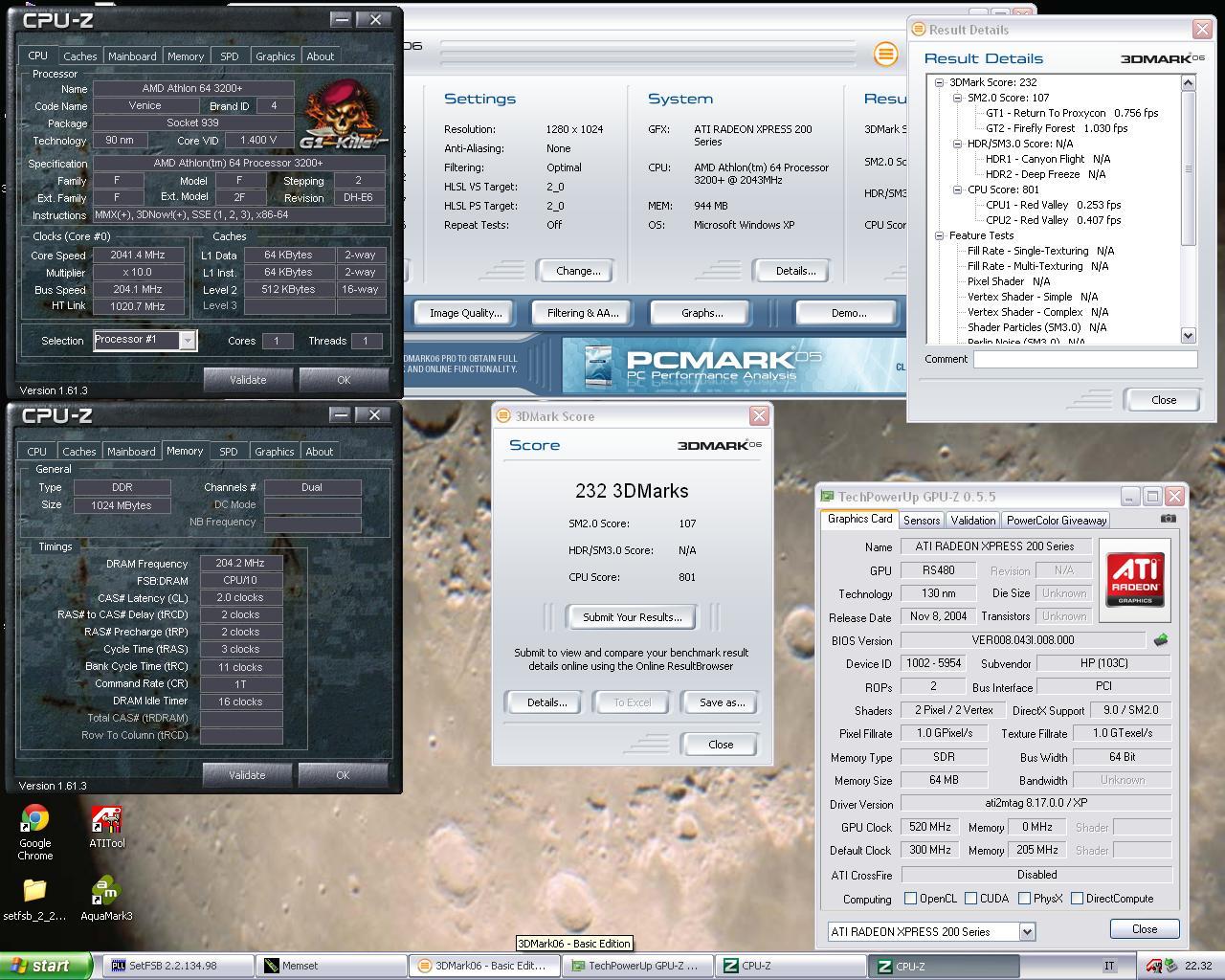Screen dimensions: 1225x980
Task: Click the BIOS save chip icon in GPU-Z
Action: pos(1160,640)
